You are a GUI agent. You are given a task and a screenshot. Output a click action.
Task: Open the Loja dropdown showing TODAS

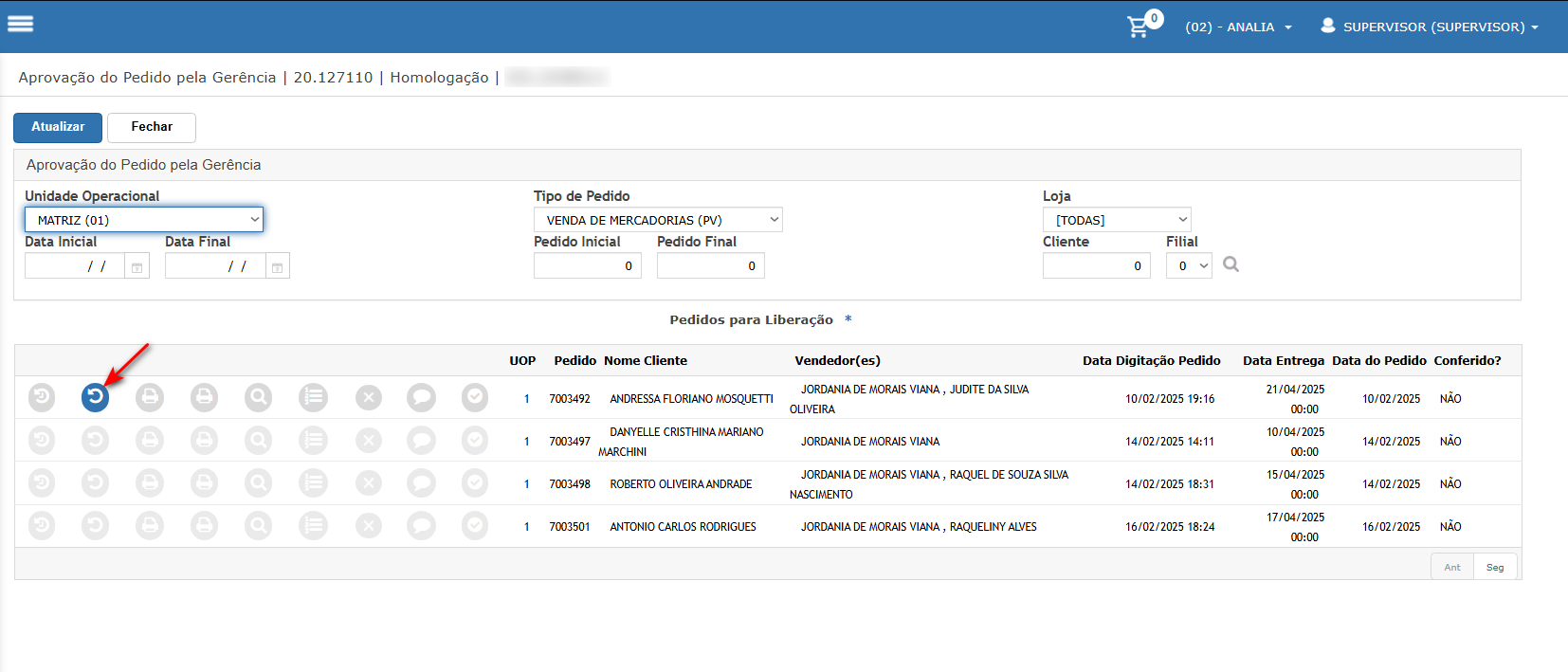[1117, 220]
